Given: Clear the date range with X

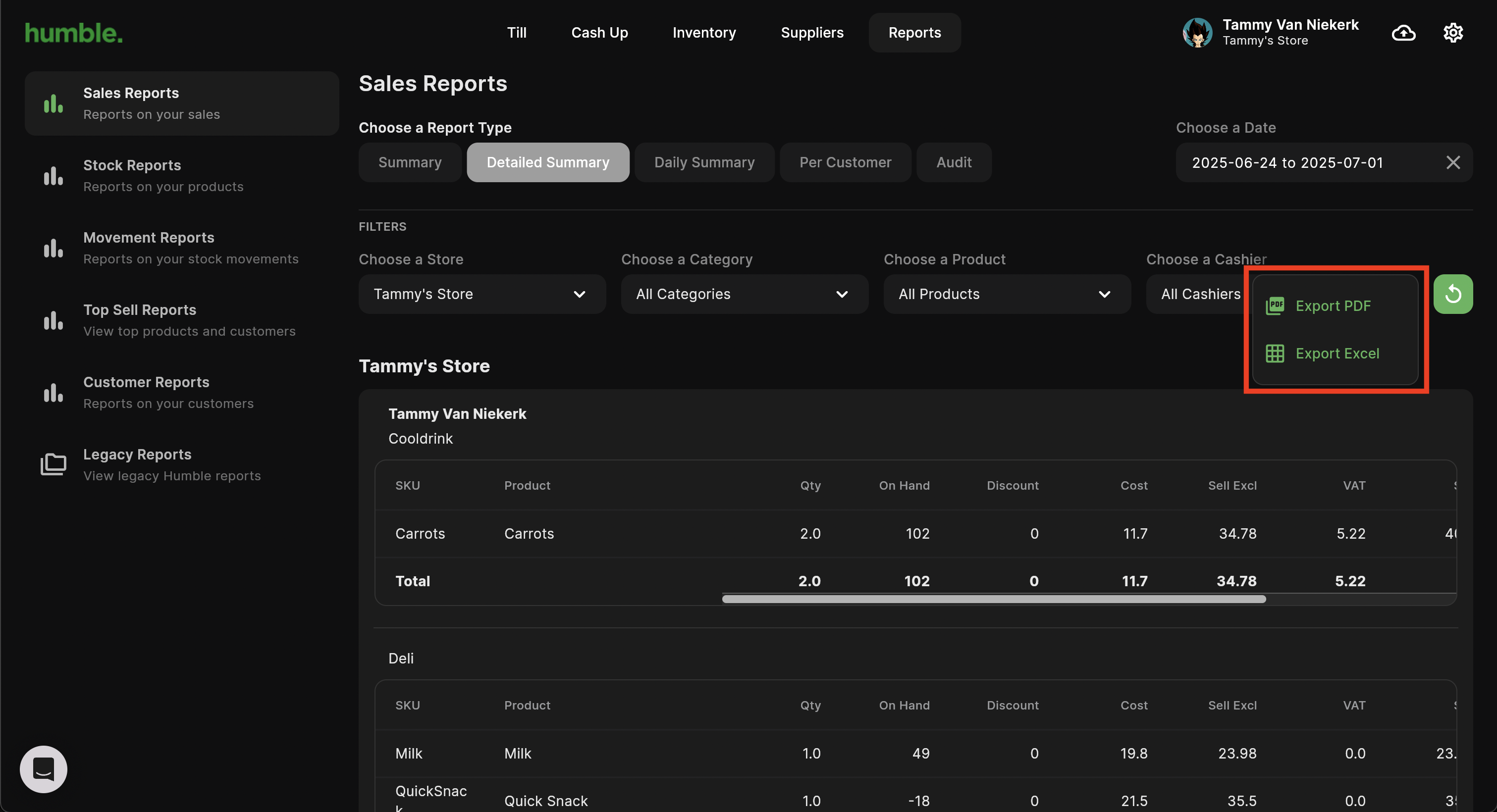Looking at the screenshot, I should point(1453,162).
